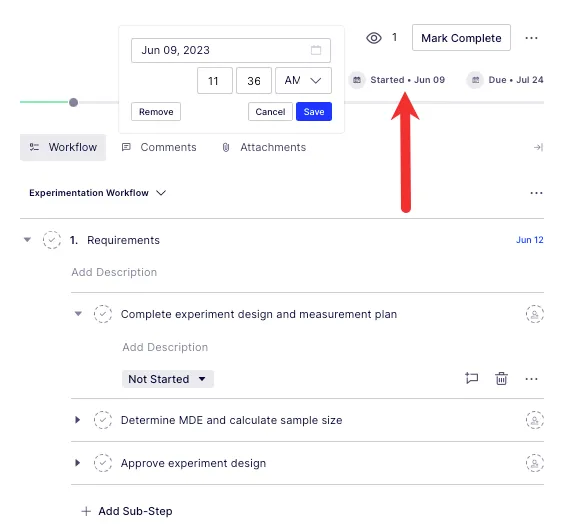Open the three-dot menu beside Mark Complete
The image size is (573, 530).
point(531,38)
